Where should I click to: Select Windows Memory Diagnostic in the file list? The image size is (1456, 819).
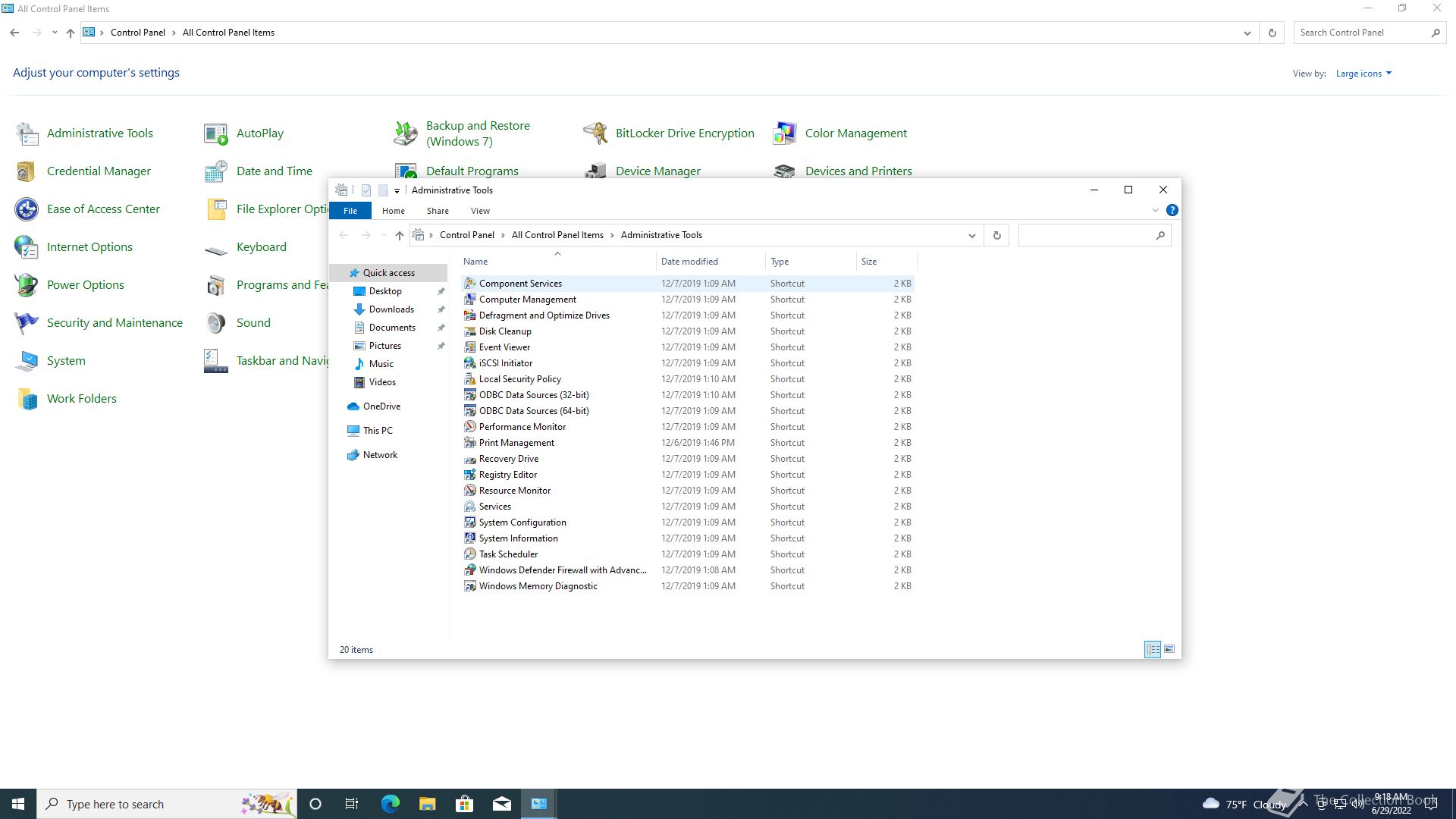[x=688, y=585]
